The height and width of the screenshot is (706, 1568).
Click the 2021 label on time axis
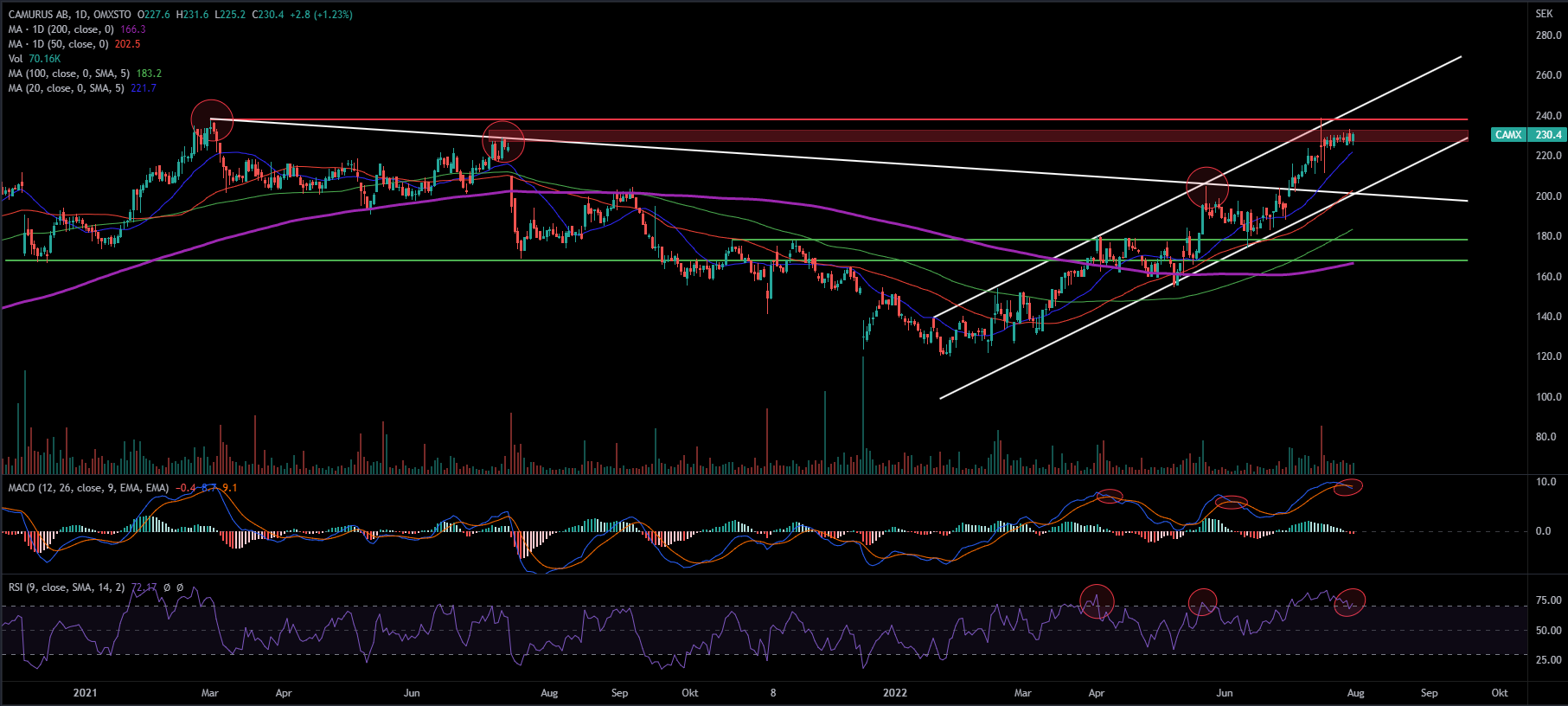(x=85, y=693)
